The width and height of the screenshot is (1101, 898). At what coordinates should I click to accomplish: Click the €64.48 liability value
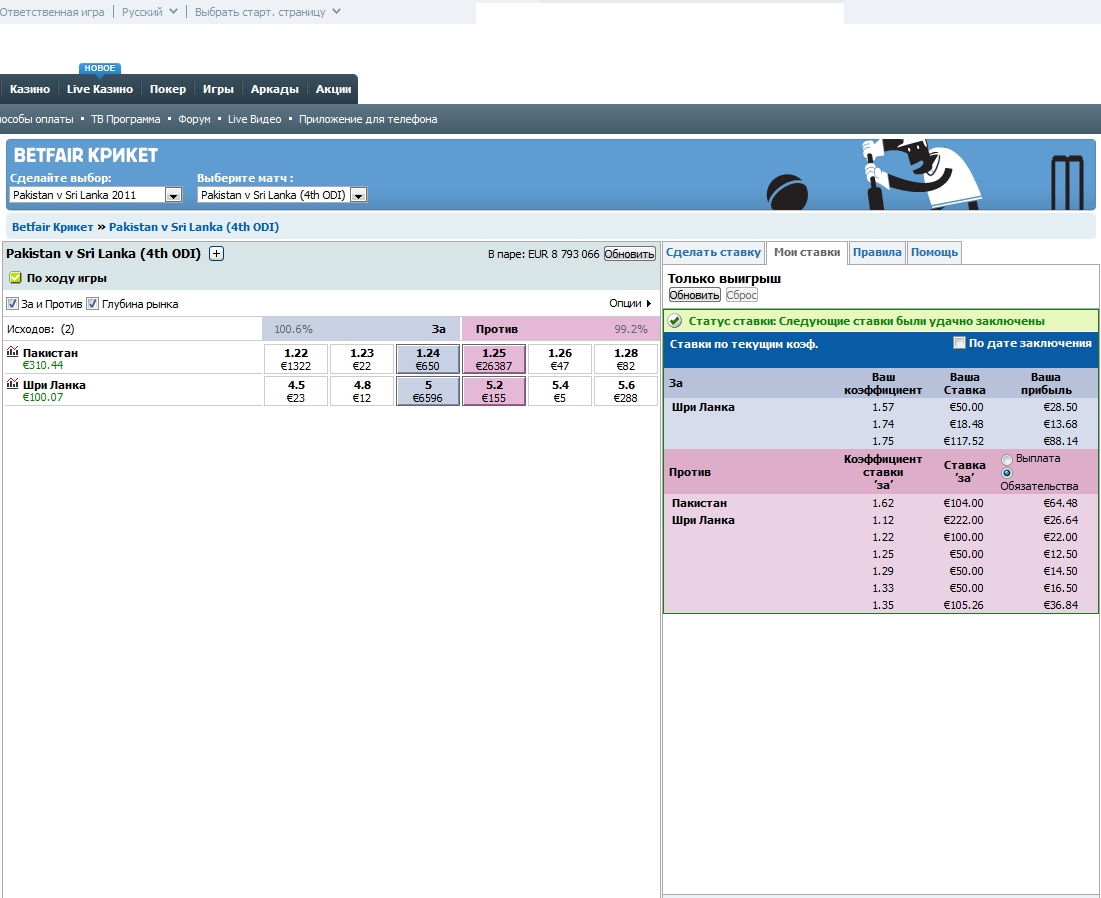1060,503
